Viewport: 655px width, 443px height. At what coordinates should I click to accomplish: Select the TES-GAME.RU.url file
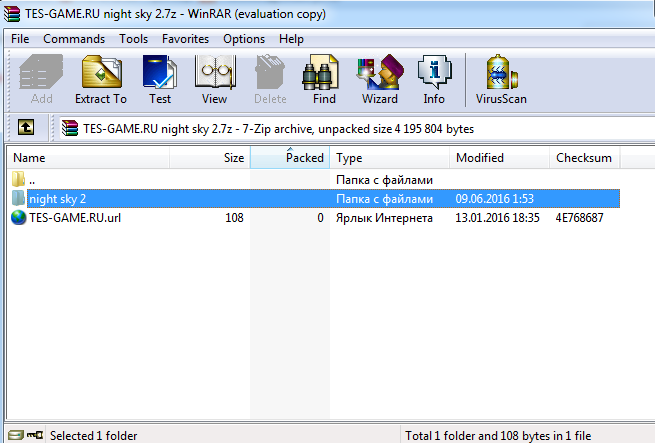pyautogui.click(x=75, y=218)
